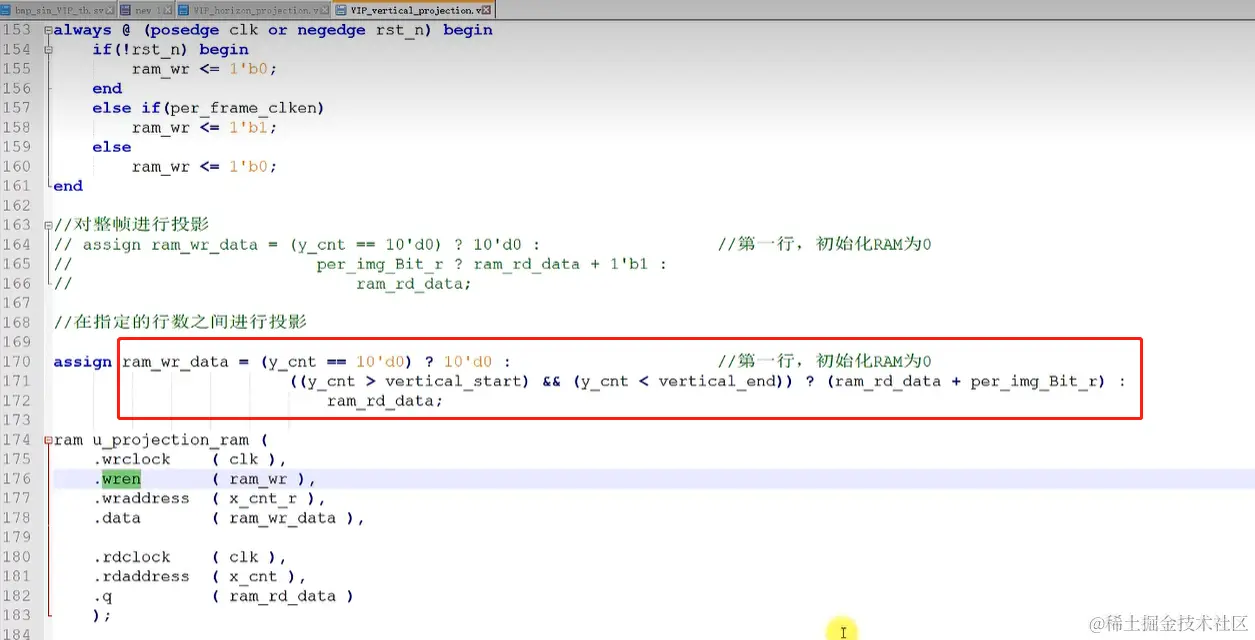Click the '.wraddress' port name
Viewport: 1255px width, 640px height.
pos(141,498)
